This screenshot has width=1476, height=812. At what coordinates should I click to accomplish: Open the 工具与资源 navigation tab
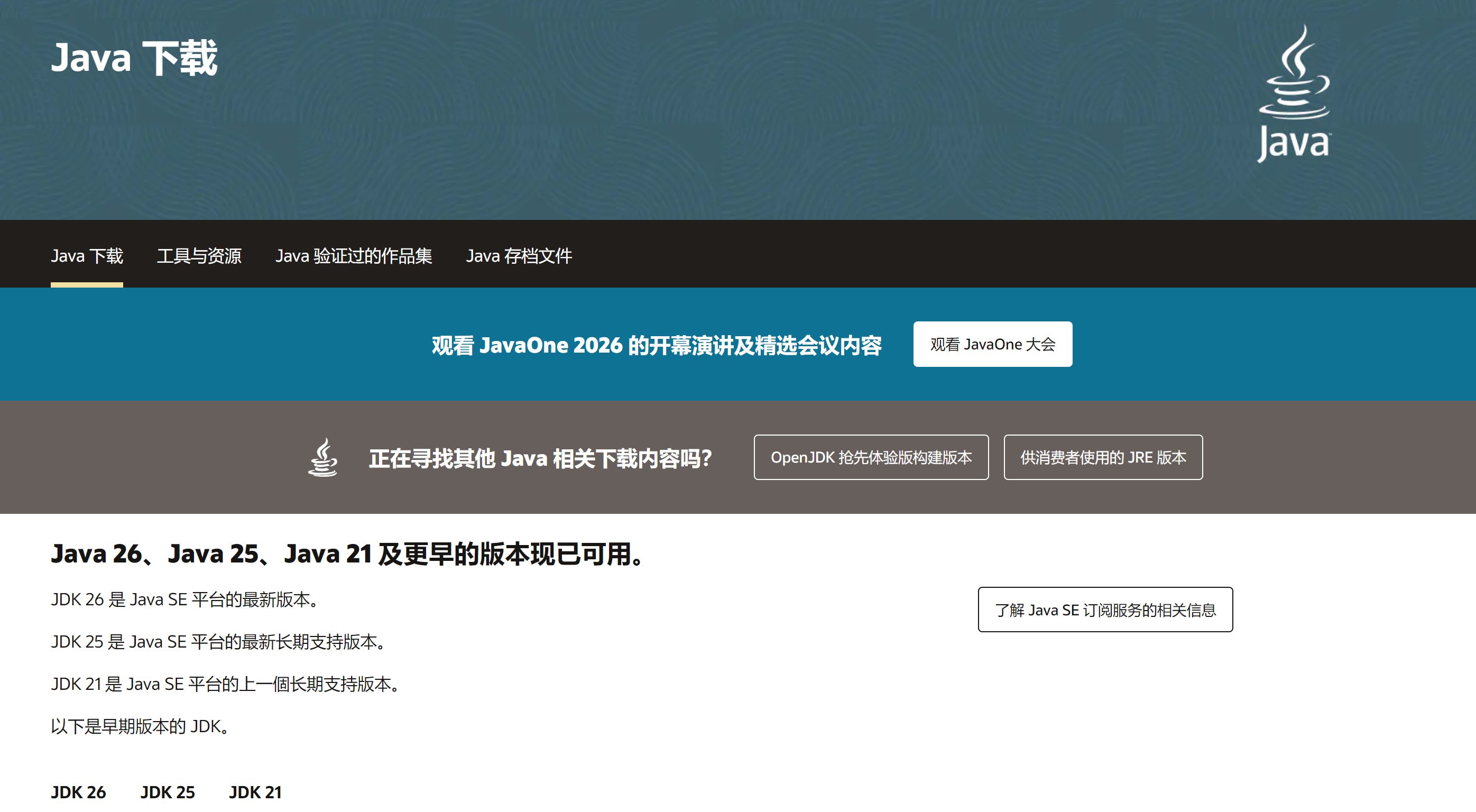pyautogui.click(x=199, y=255)
